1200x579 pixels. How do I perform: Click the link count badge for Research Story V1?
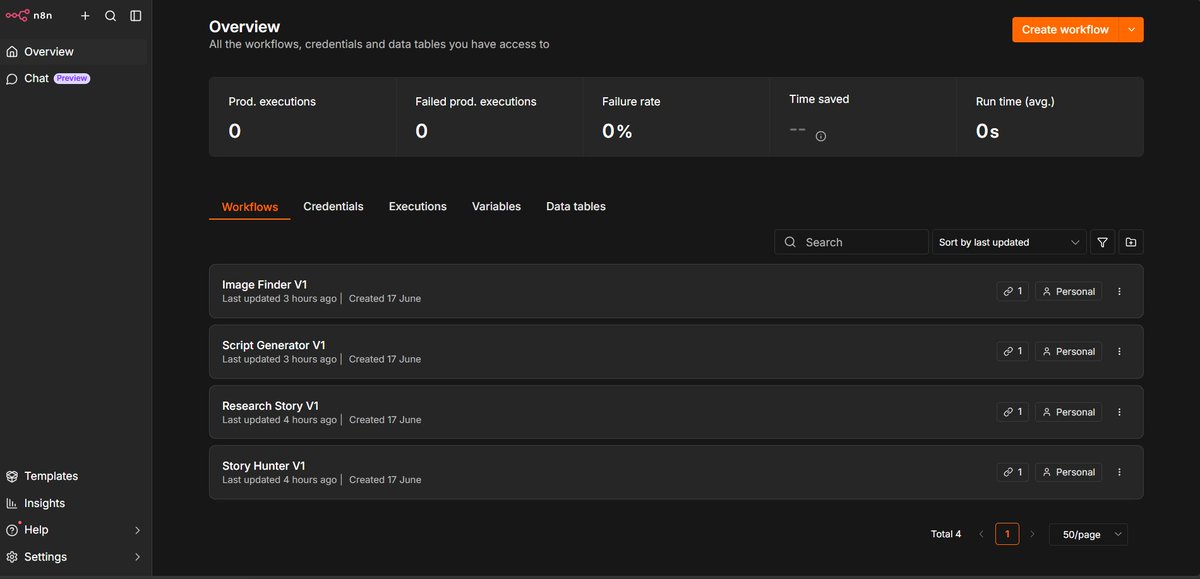point(1012,412)
